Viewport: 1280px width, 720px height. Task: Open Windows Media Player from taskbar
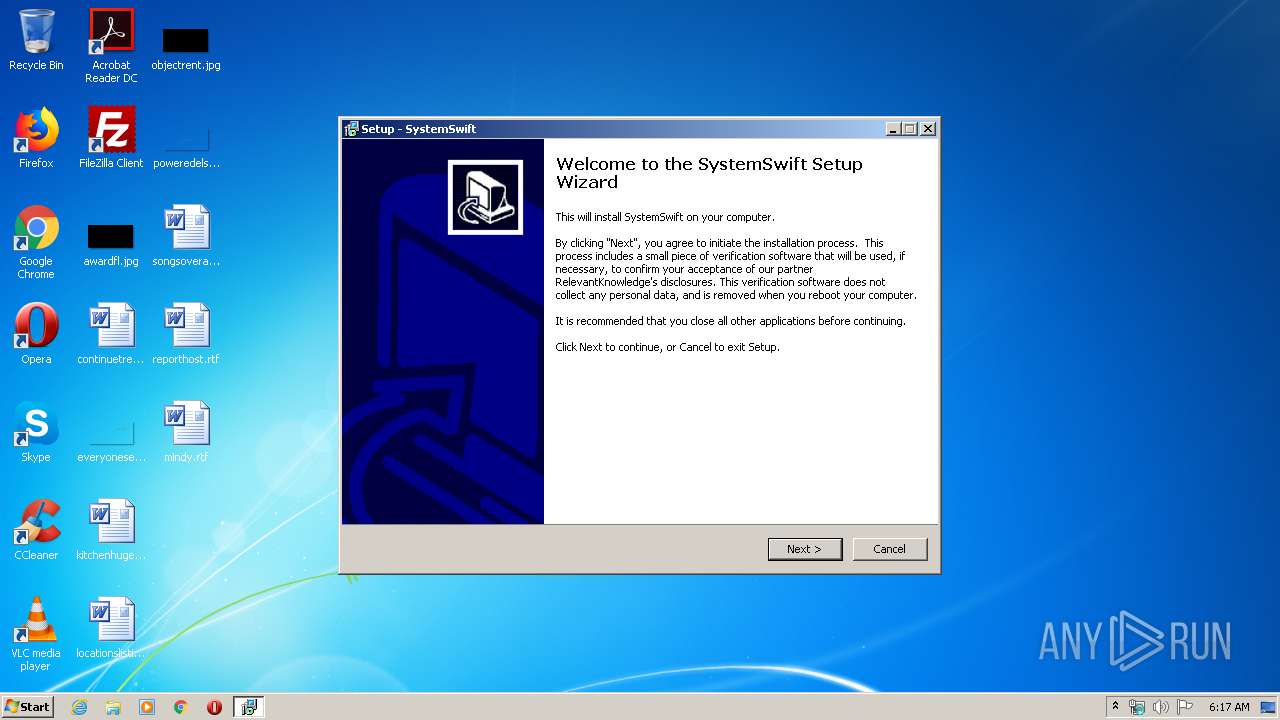147,707
